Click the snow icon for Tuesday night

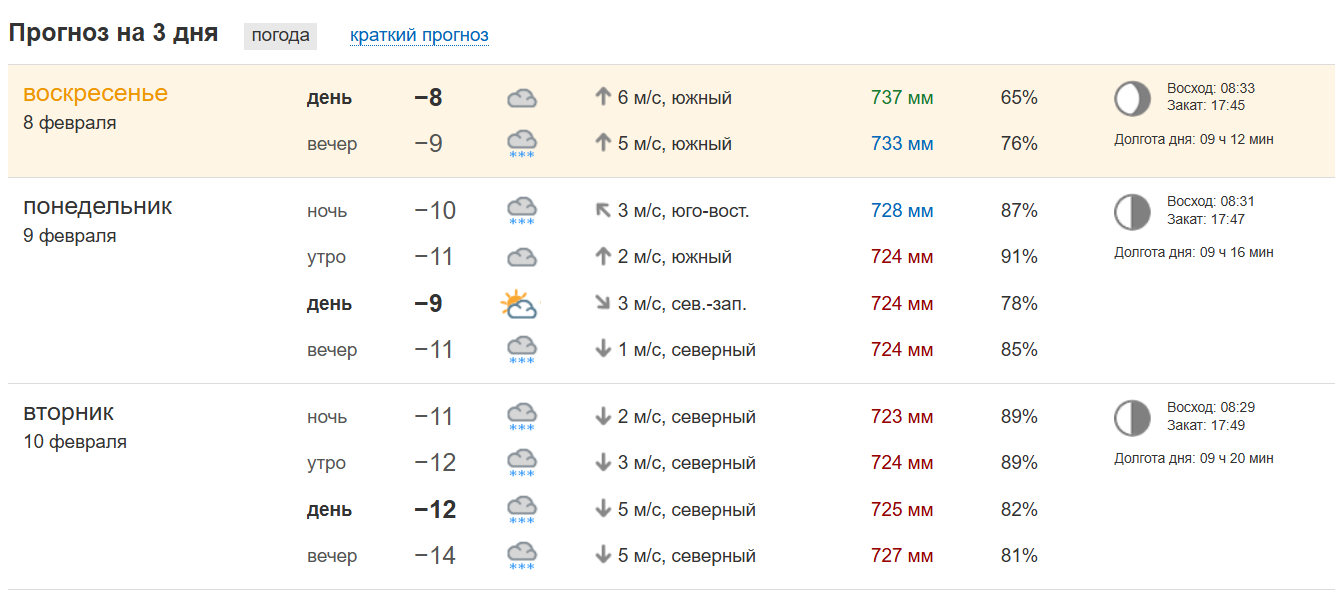pos(521,416)
